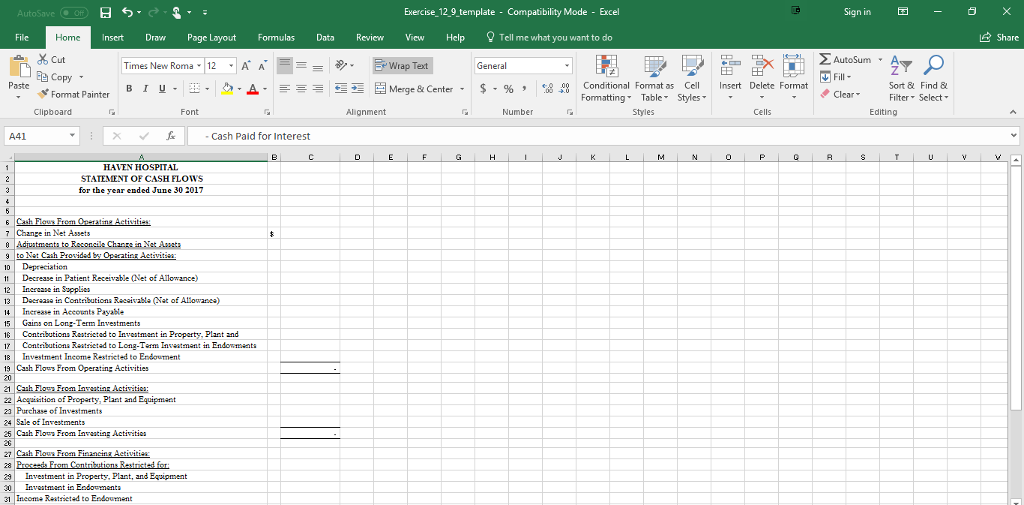Click the formula bar text field
This screenshot has height=505, width=1024.
coord(596,137)
